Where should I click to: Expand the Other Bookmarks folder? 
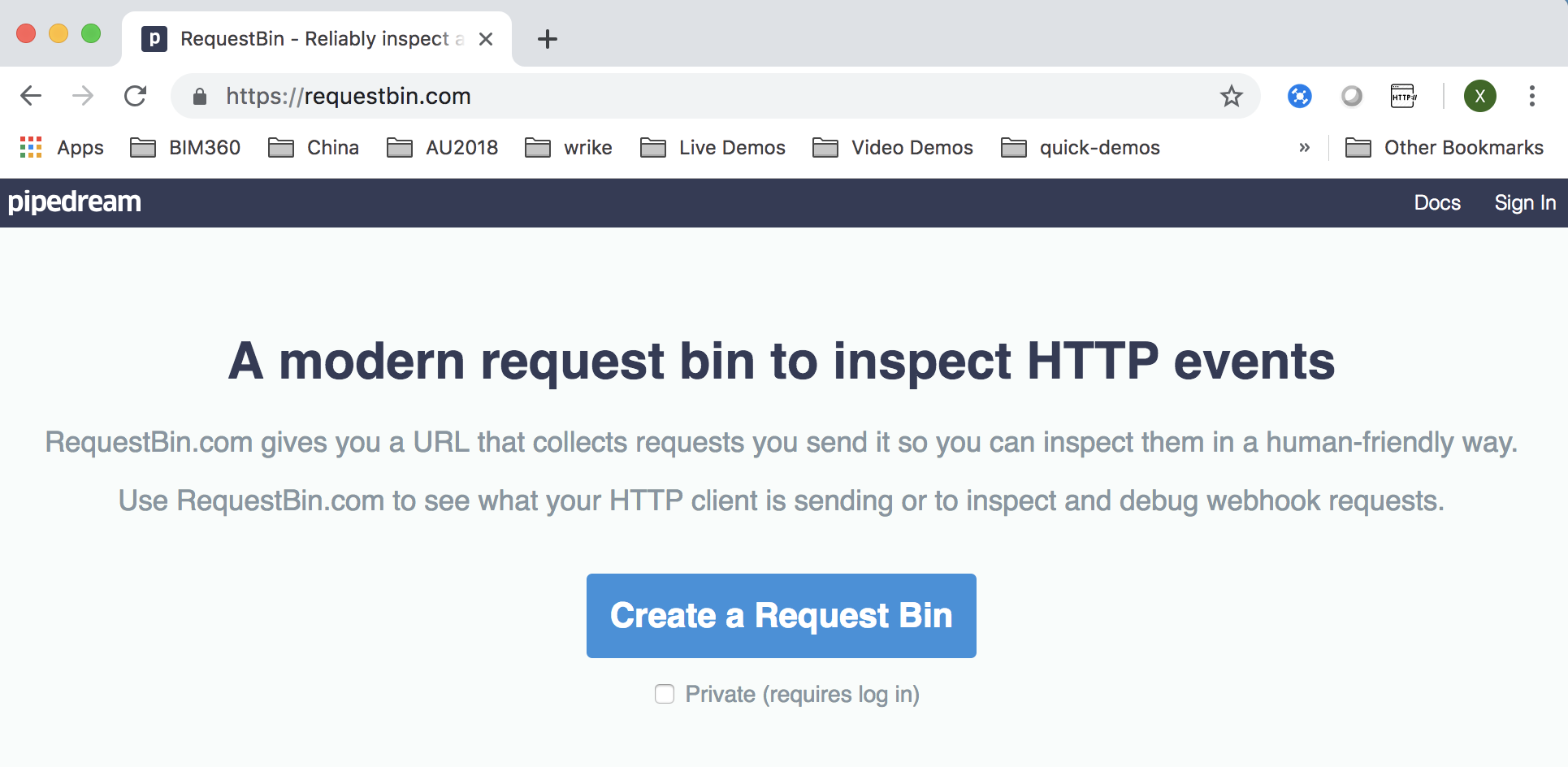tap(1445, 147)
